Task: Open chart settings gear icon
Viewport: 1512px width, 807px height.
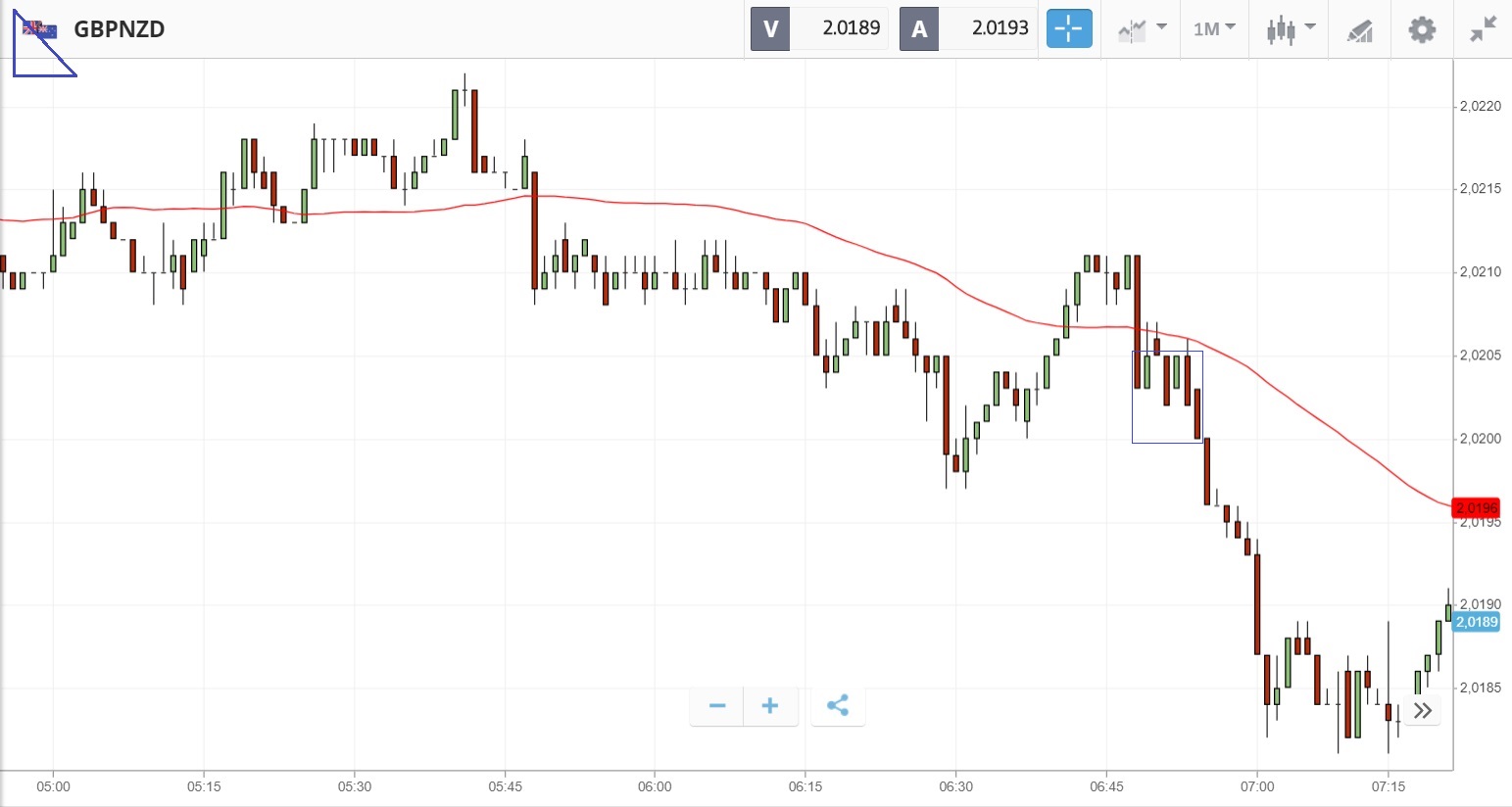Action: [x=1422, y=29]
